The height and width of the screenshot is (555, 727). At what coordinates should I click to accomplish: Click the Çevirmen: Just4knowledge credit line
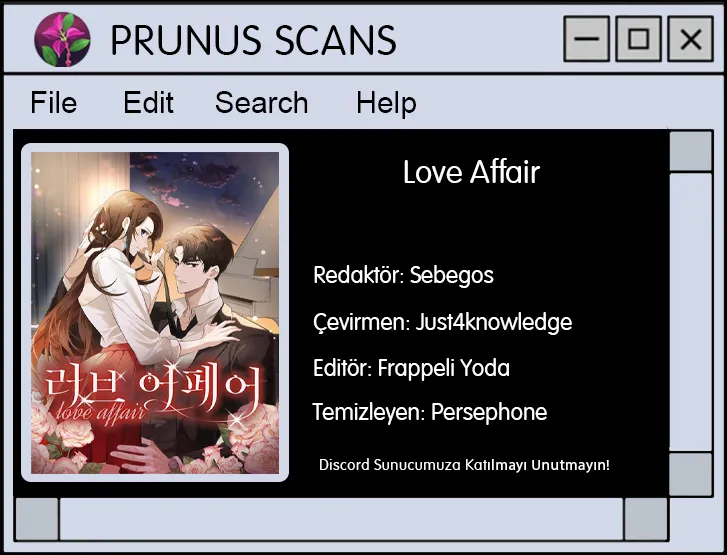pyautogui.click(x=443, y=322)
